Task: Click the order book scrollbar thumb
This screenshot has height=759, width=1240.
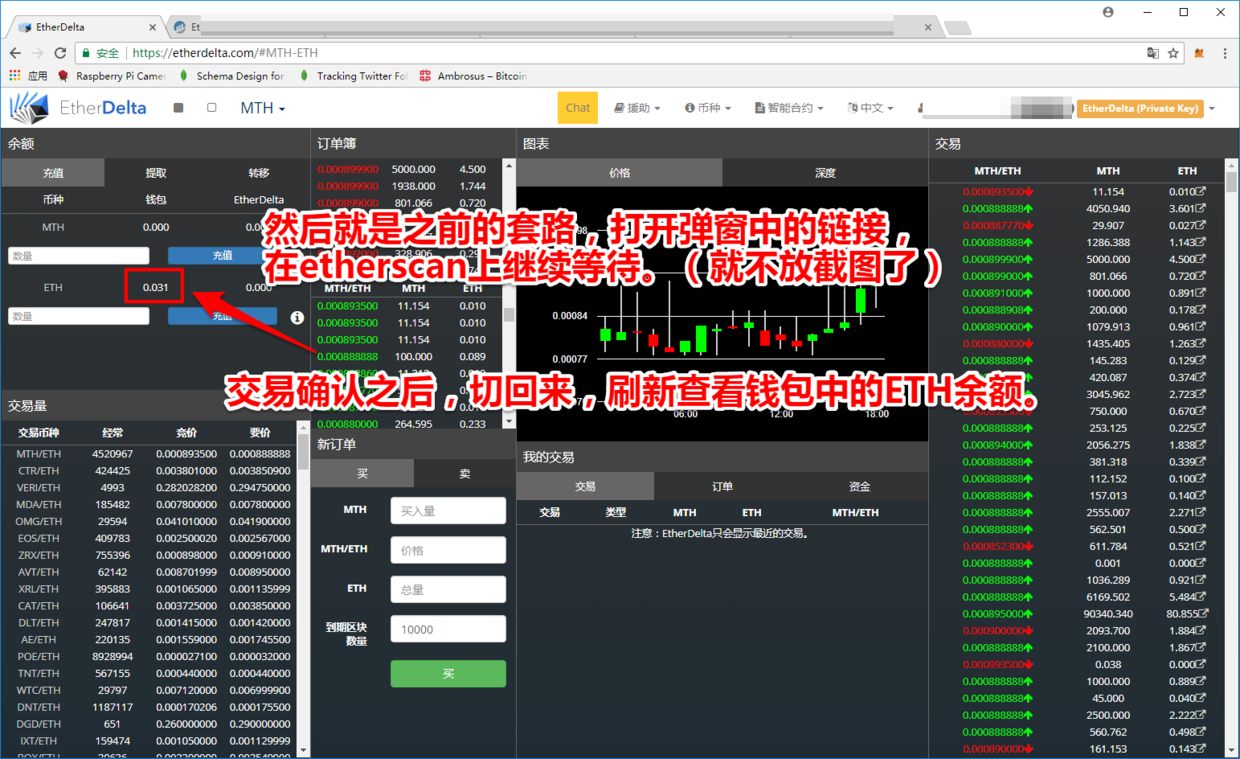Action: click(x=509, y=315)
